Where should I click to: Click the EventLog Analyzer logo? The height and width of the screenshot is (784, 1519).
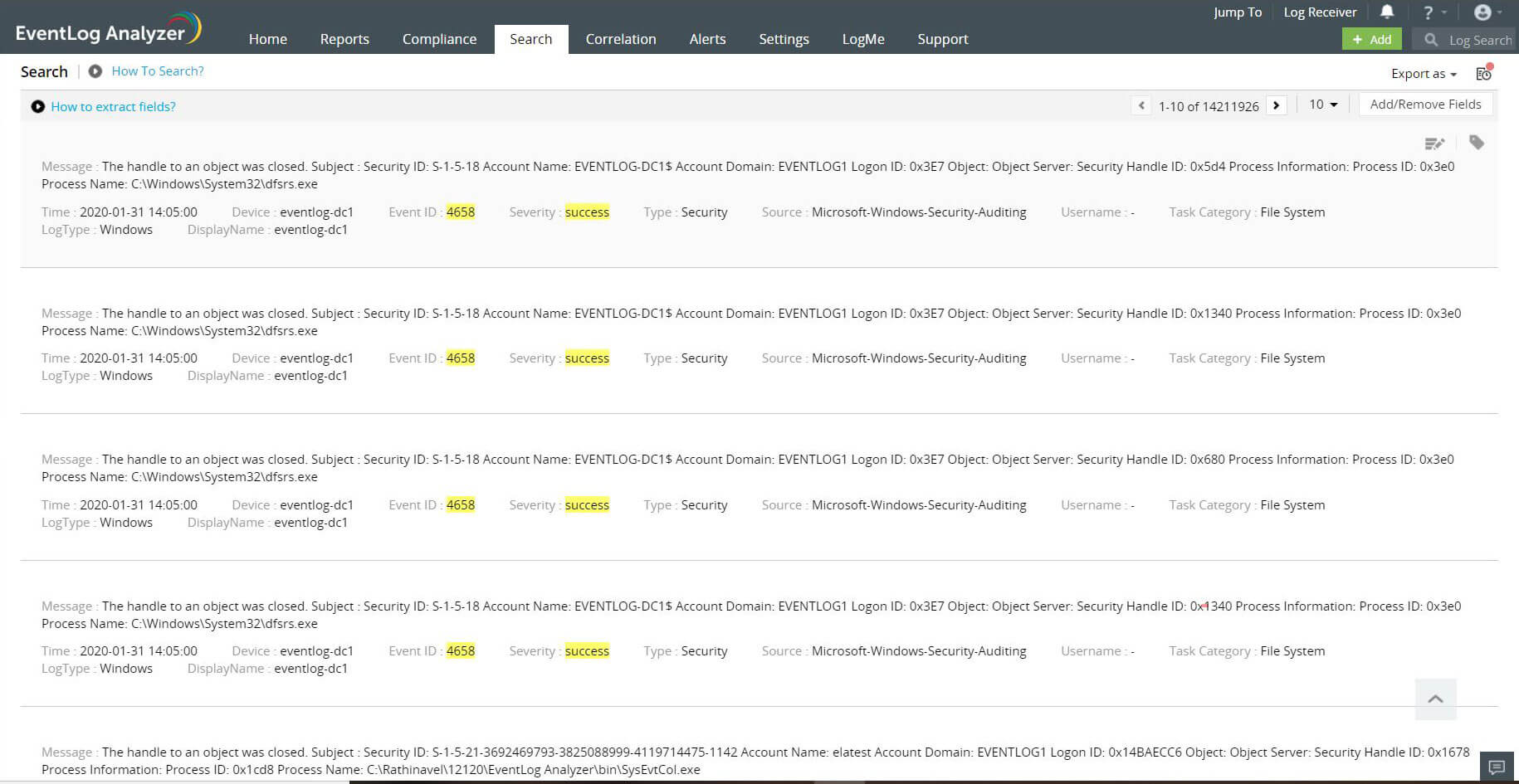click(x=108, y=30)
